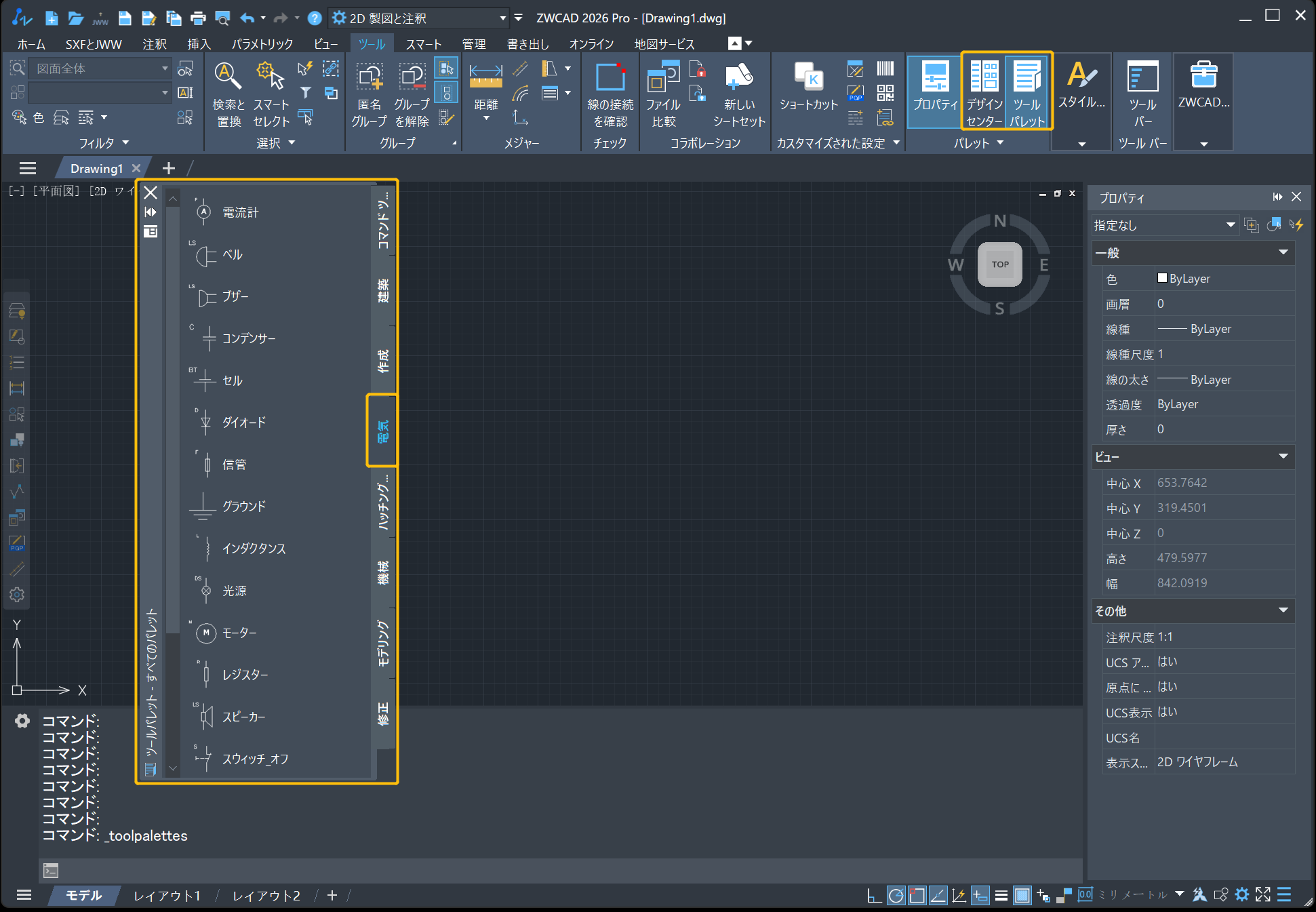Open the 2D 製図と注釈 workspace dropdown

pos(418,18)
